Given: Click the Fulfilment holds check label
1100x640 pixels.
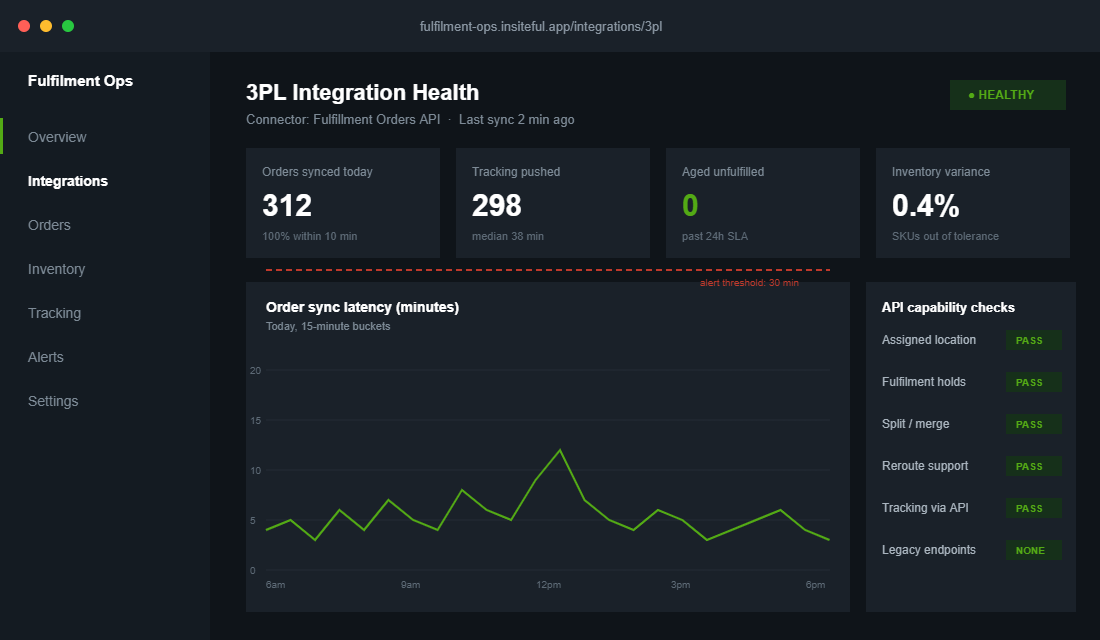Looking at the screenshot, I should [923, 382].
